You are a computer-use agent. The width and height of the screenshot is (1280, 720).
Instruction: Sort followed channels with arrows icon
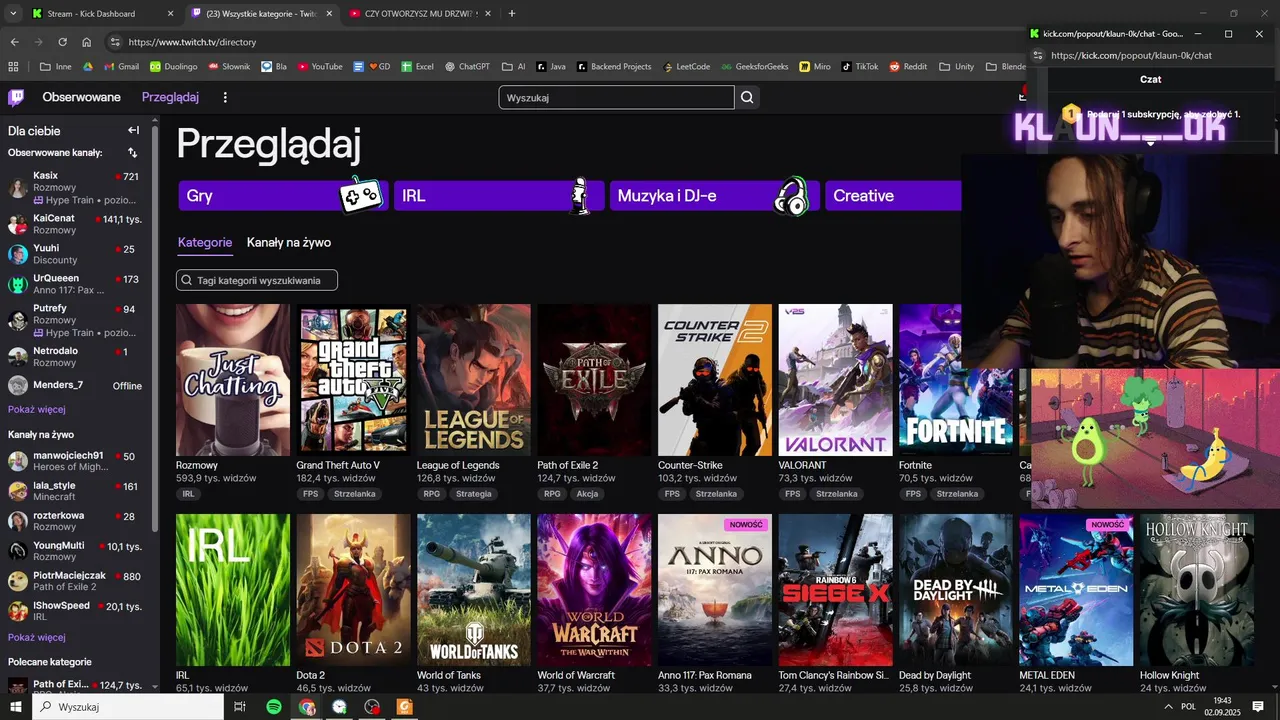click(x=133, y=153)
